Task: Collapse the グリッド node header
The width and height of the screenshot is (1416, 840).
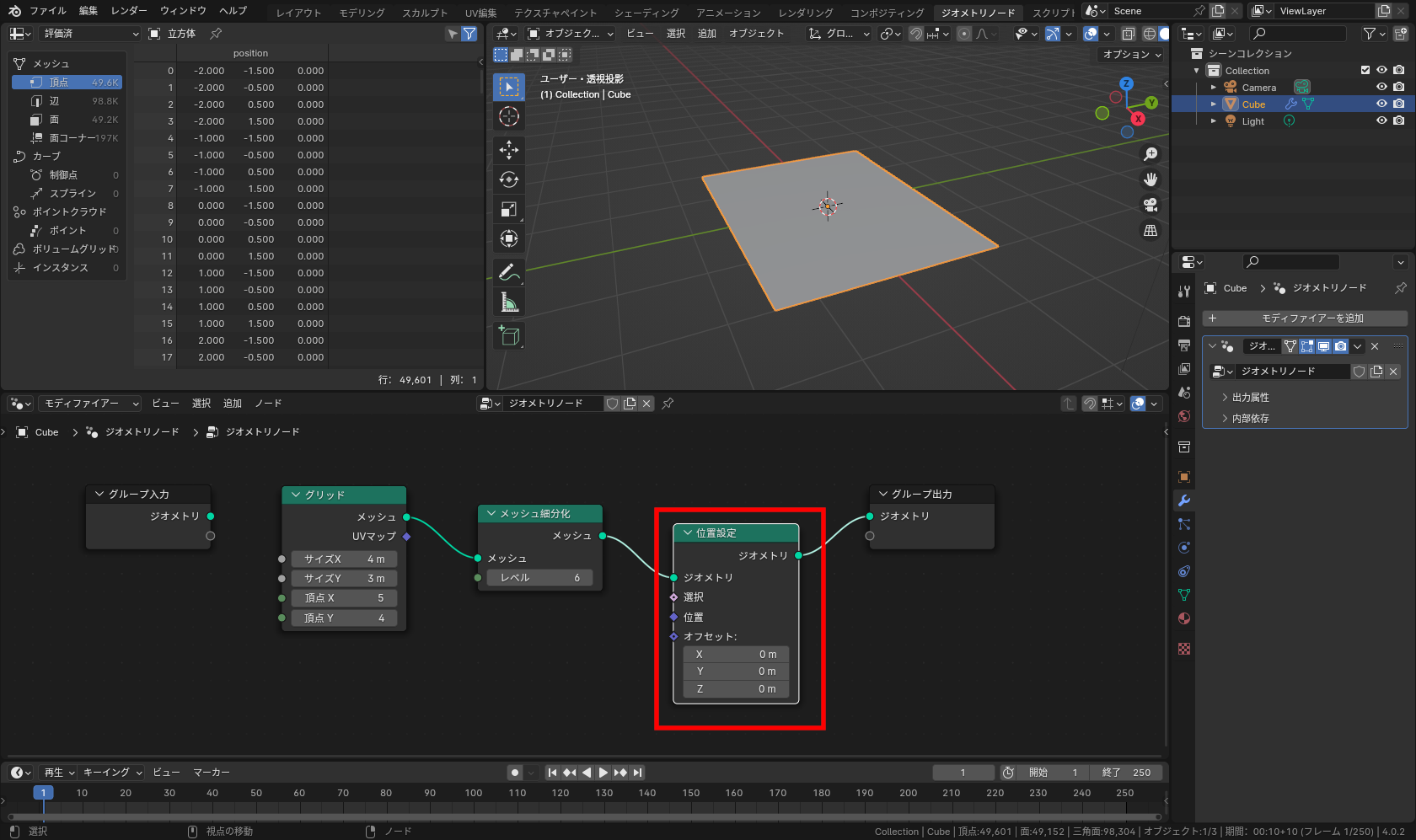Action: pos(296,495)
